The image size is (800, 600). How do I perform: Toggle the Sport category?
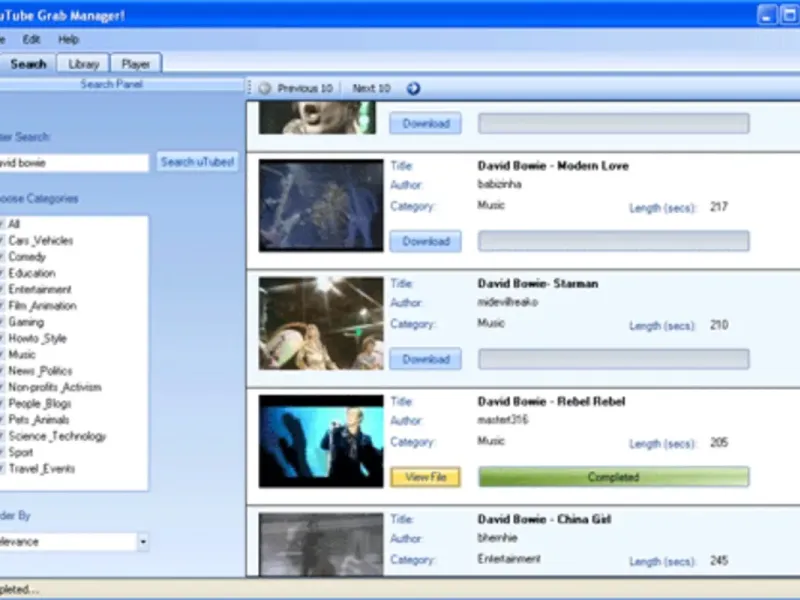[20, 453]
